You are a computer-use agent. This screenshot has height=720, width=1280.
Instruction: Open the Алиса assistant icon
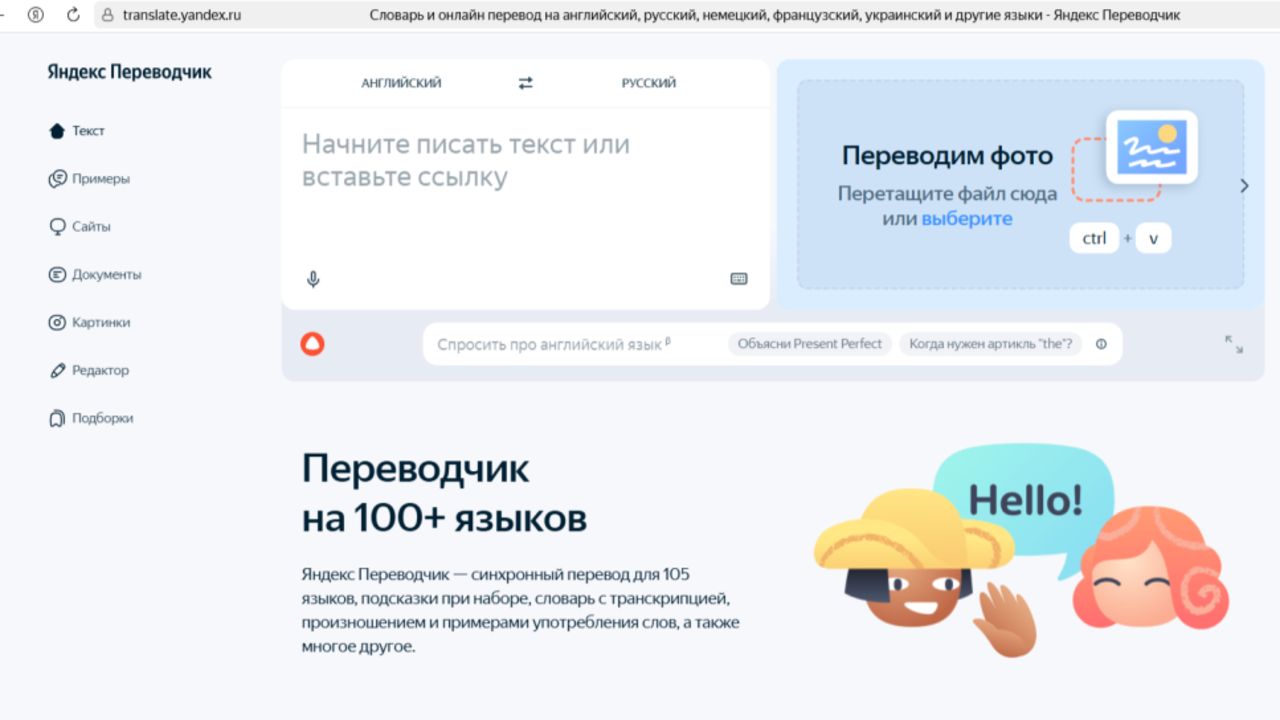(313, 343)
